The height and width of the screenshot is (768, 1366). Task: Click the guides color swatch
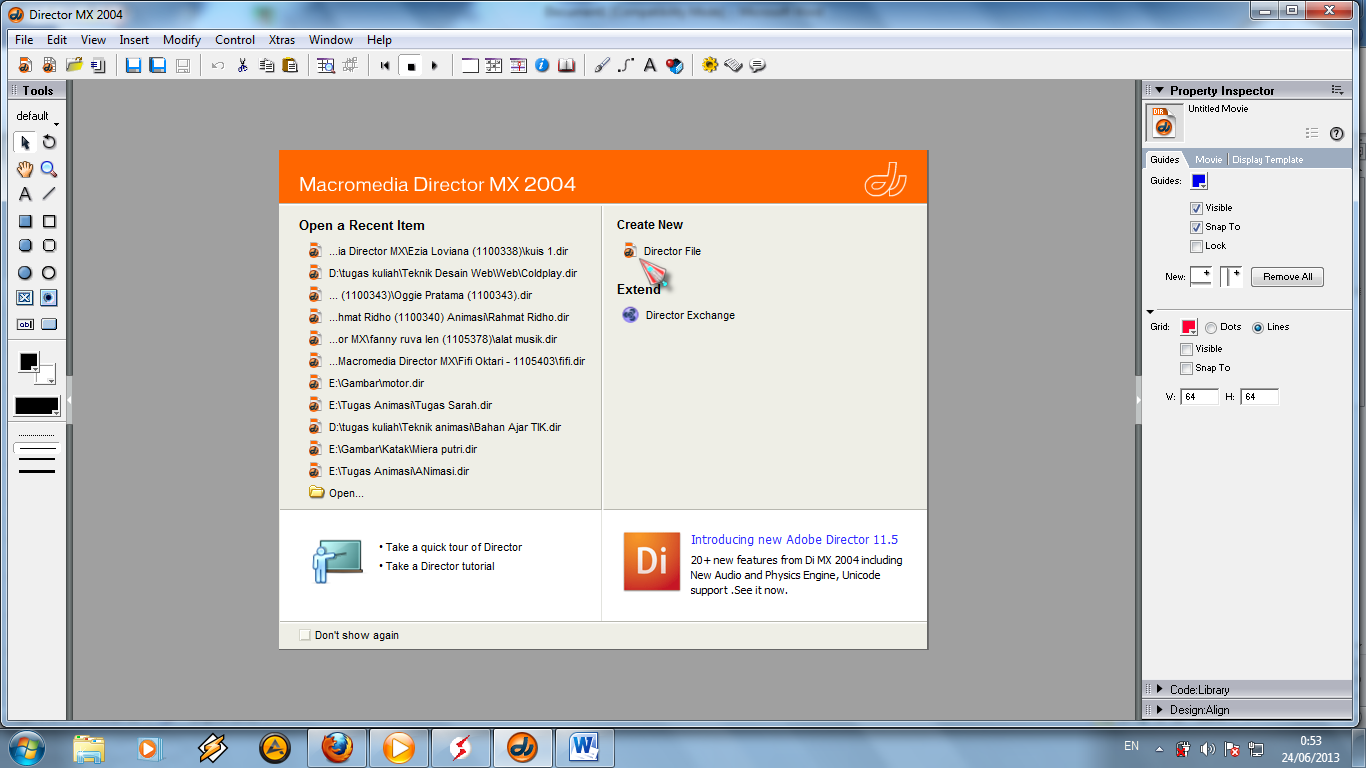(x=1197, y=181)
